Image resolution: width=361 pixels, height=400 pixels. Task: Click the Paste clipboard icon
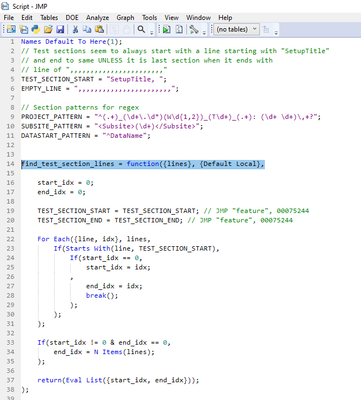coord(99,29)
